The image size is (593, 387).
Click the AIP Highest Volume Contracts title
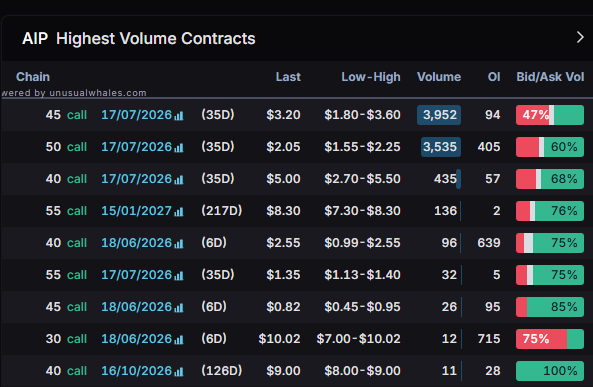tap(138, 39)
